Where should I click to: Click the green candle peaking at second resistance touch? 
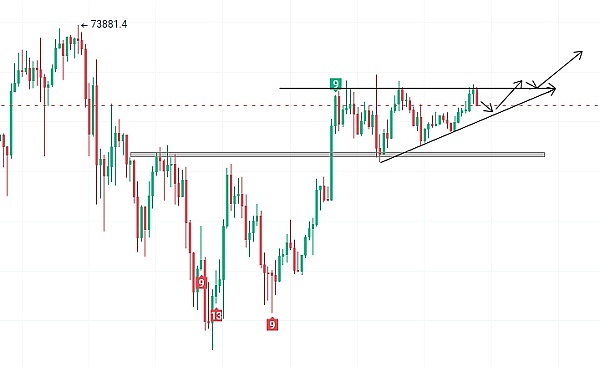coord(398,96)
